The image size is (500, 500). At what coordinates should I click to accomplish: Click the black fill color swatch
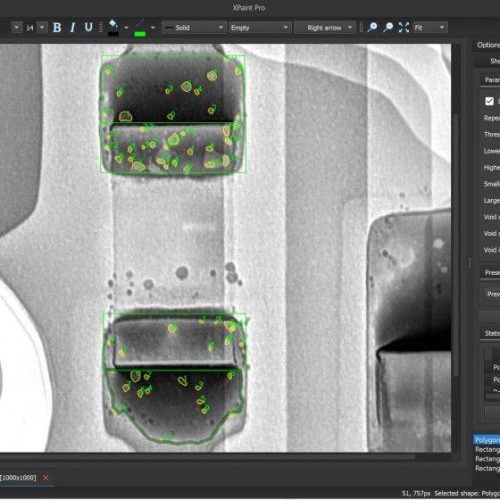pyautogui.click(x=113, y=34)
